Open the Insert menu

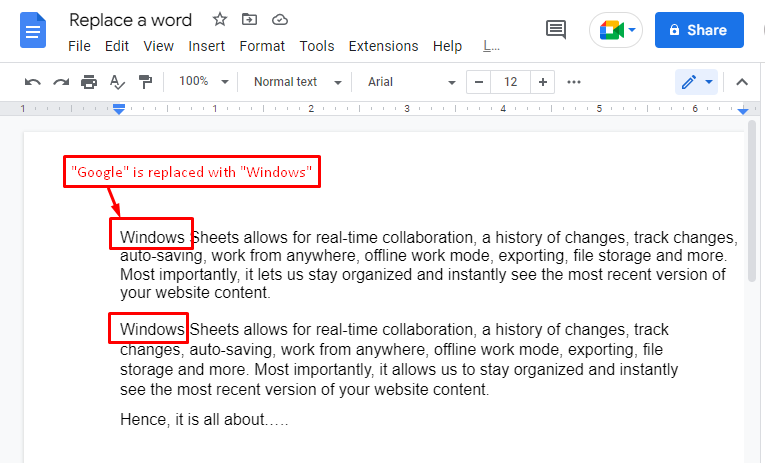pos(206,46)
